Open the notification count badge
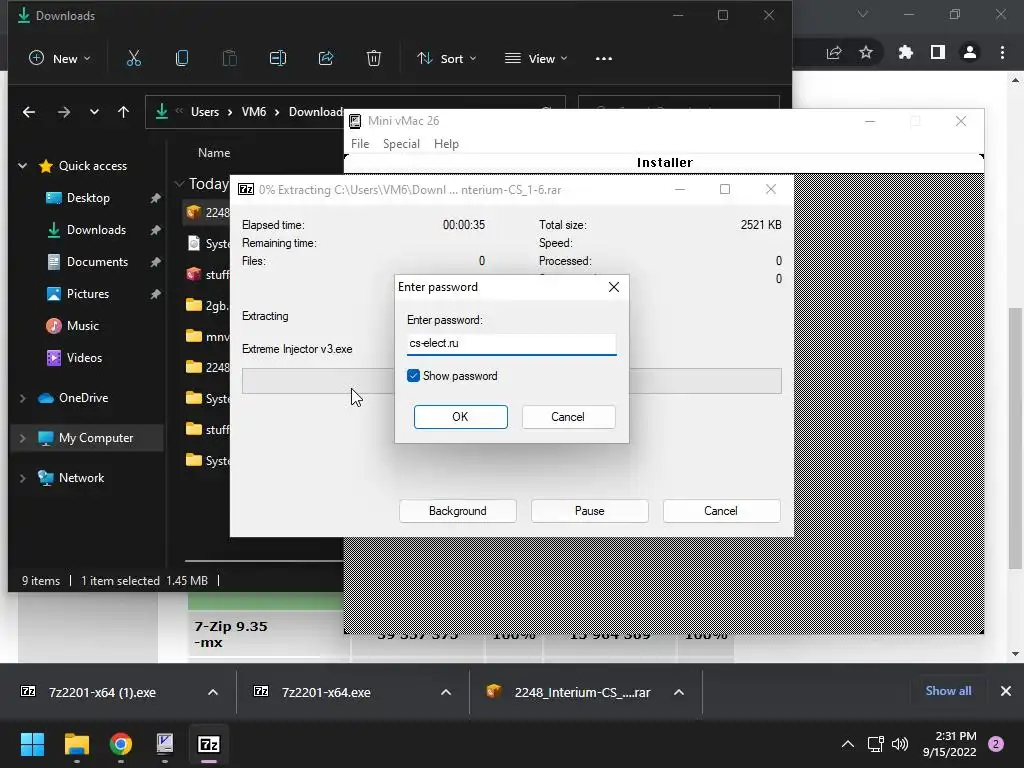Image resolution: width=1024 pixels, height=768 pixels. (x=996, y=744)
